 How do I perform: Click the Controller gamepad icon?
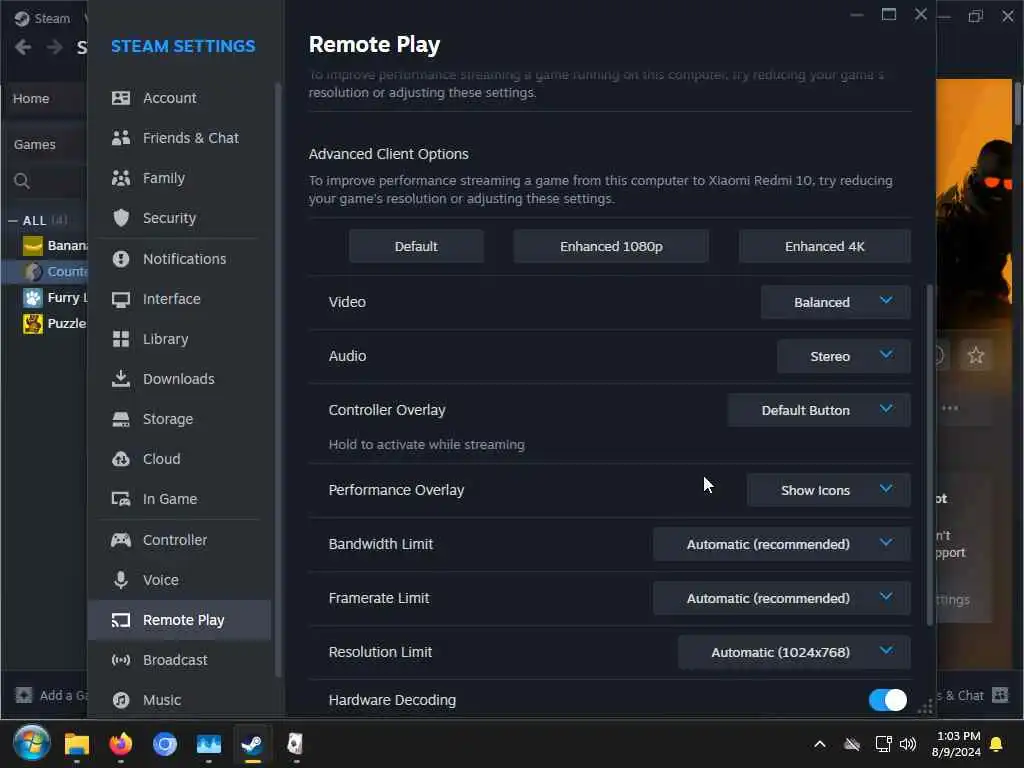(121, 540)
